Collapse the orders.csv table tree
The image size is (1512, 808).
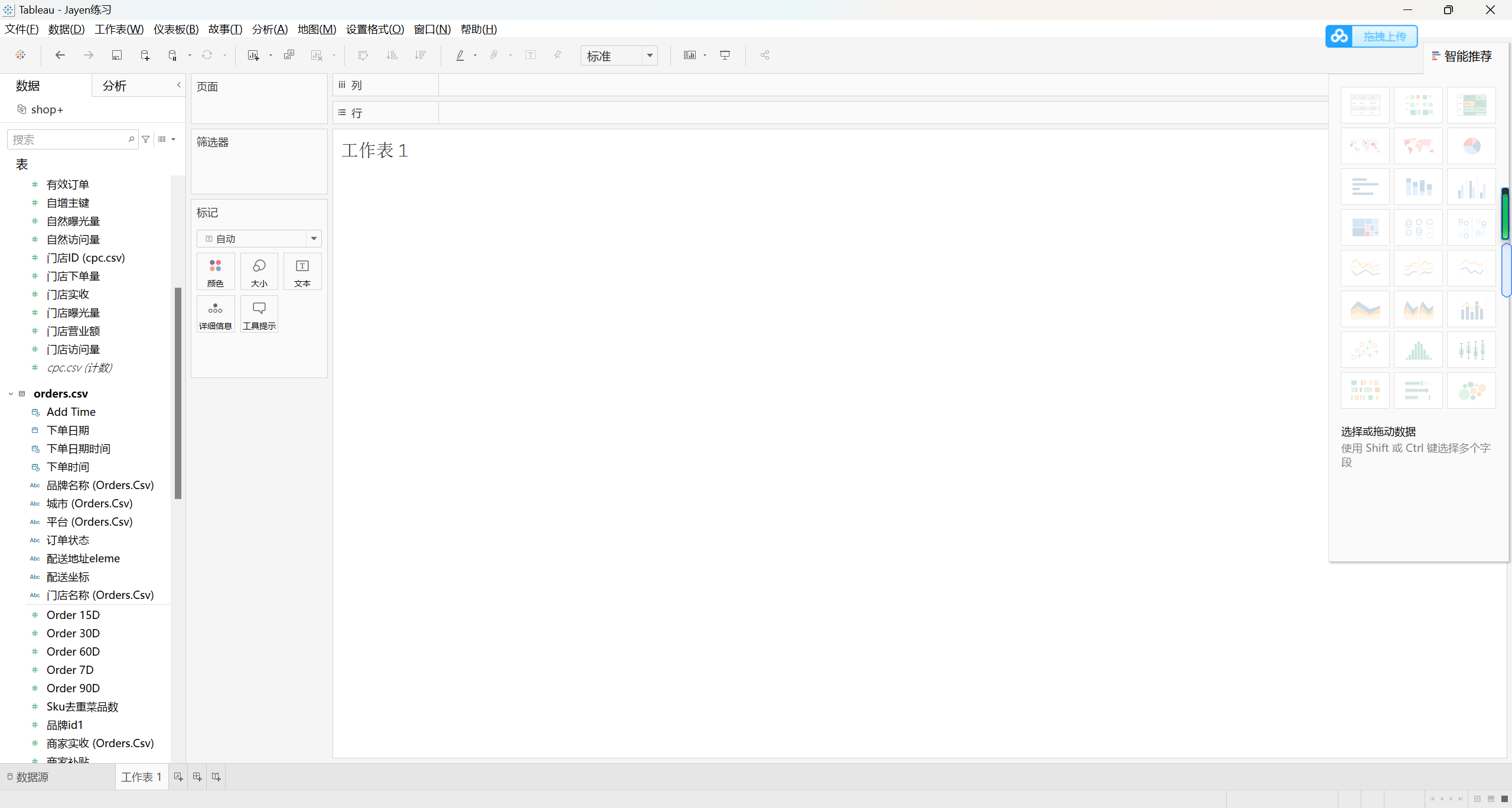tap(11, 394)
